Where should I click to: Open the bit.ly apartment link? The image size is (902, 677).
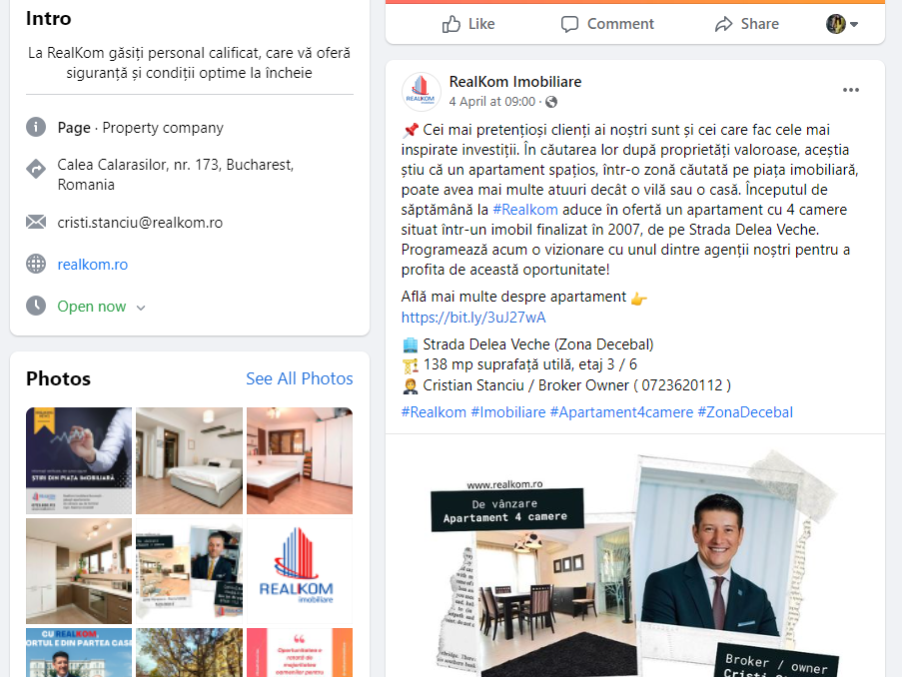click(473, 318)
